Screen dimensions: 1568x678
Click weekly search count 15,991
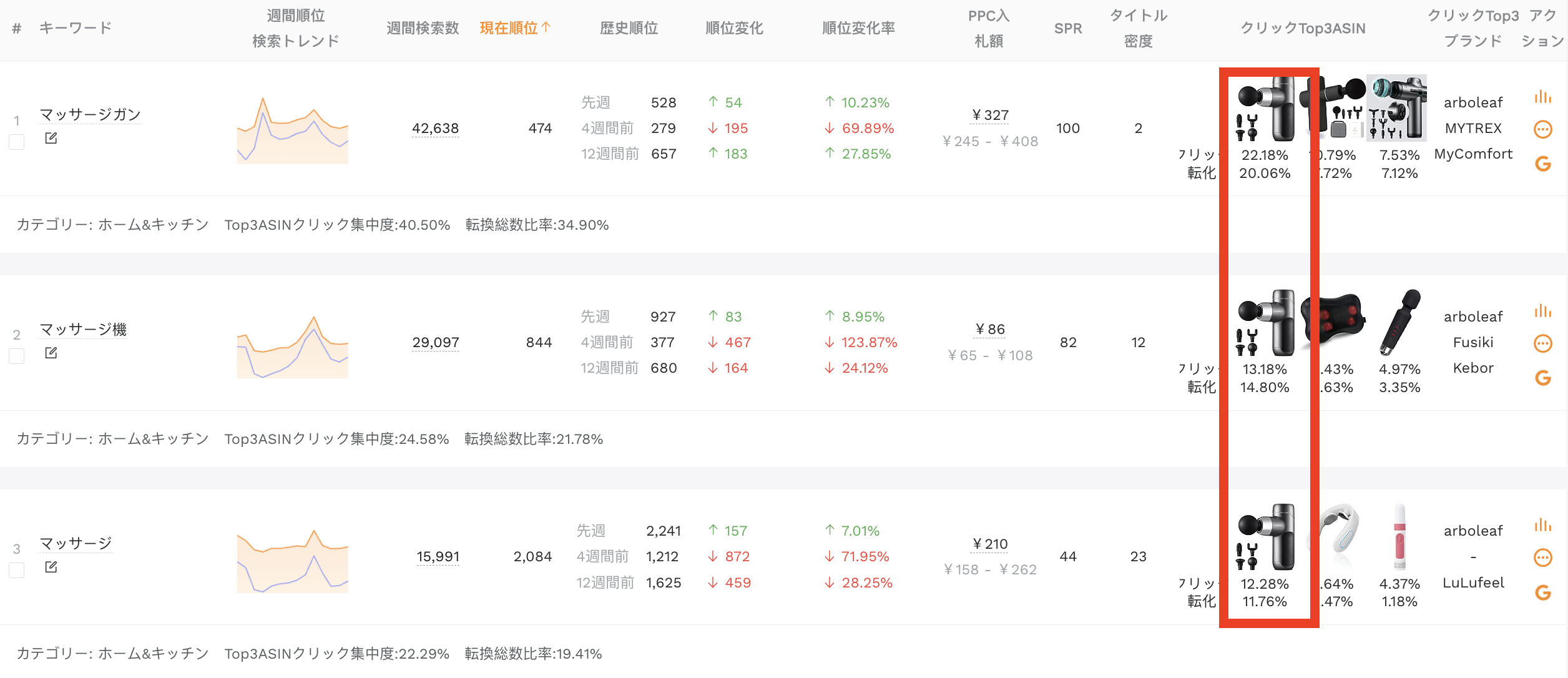438,557
